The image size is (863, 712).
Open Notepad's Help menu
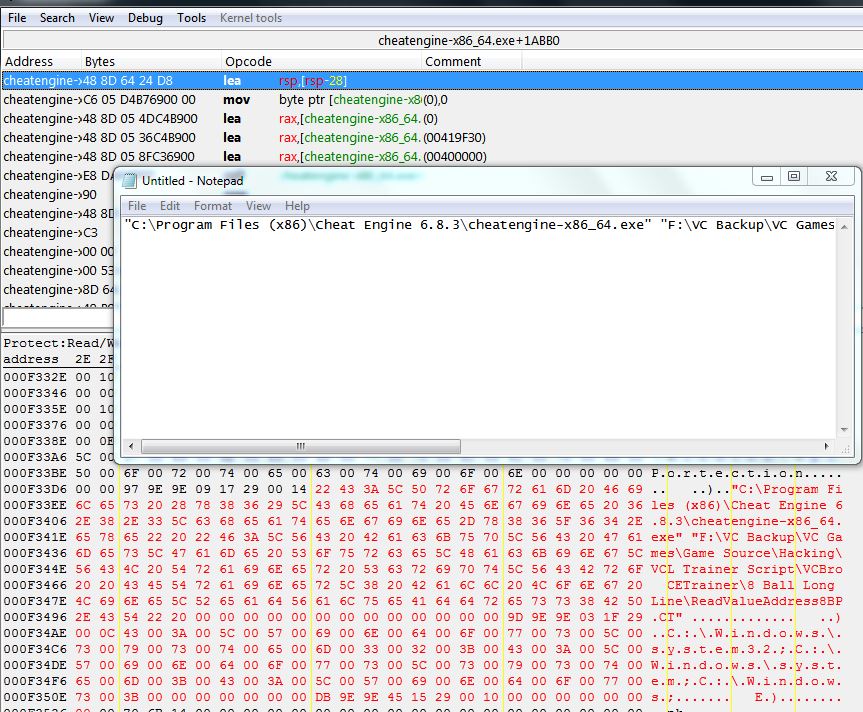pos(297,206)
